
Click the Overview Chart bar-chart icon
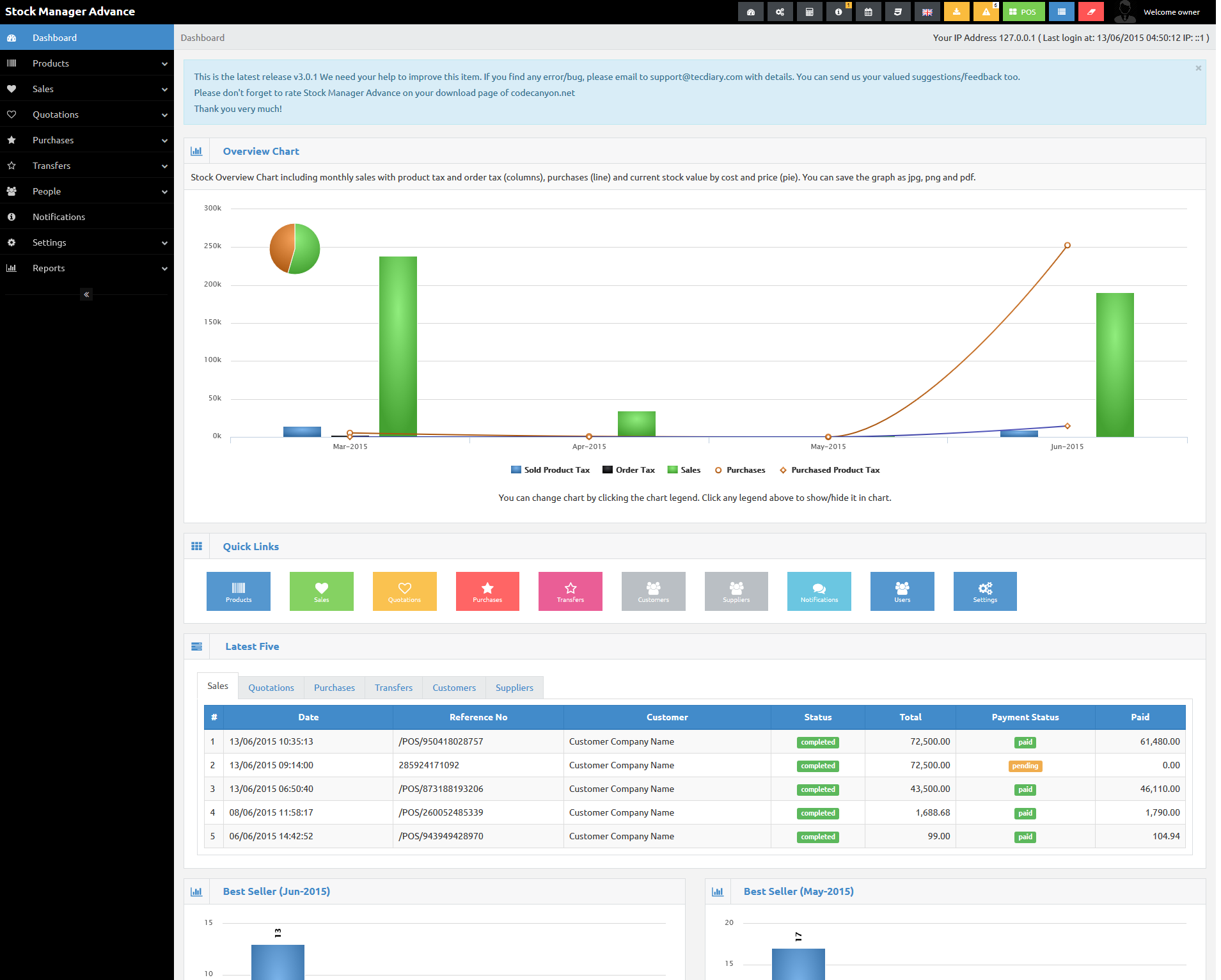[x=196, y=151]
